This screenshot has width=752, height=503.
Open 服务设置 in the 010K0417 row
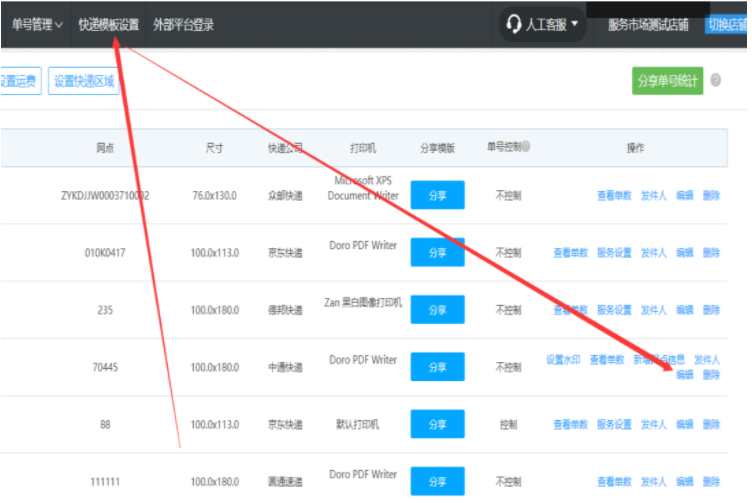pos(614,252)
